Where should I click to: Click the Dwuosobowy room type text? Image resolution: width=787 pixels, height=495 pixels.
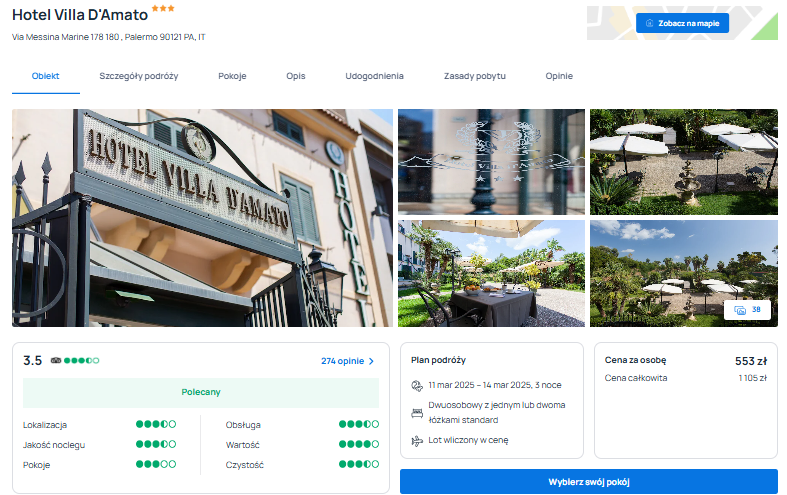496,413
